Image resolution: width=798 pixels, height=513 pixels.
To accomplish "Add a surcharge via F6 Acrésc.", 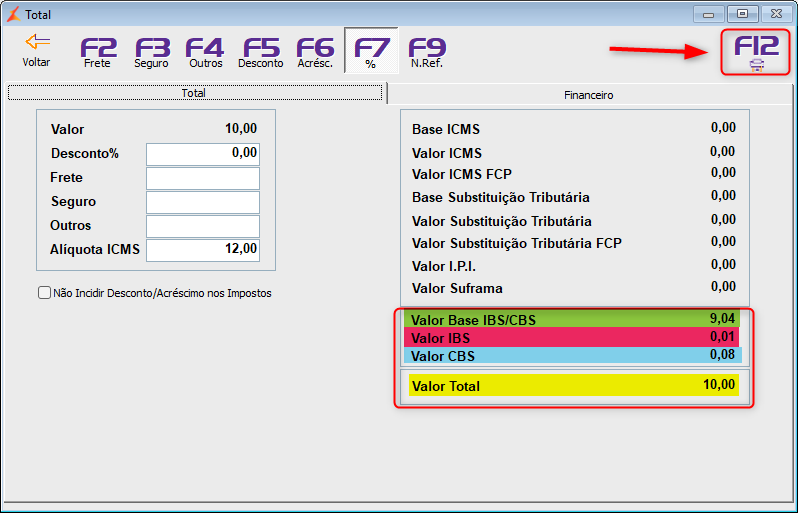I will pos(315,53).
